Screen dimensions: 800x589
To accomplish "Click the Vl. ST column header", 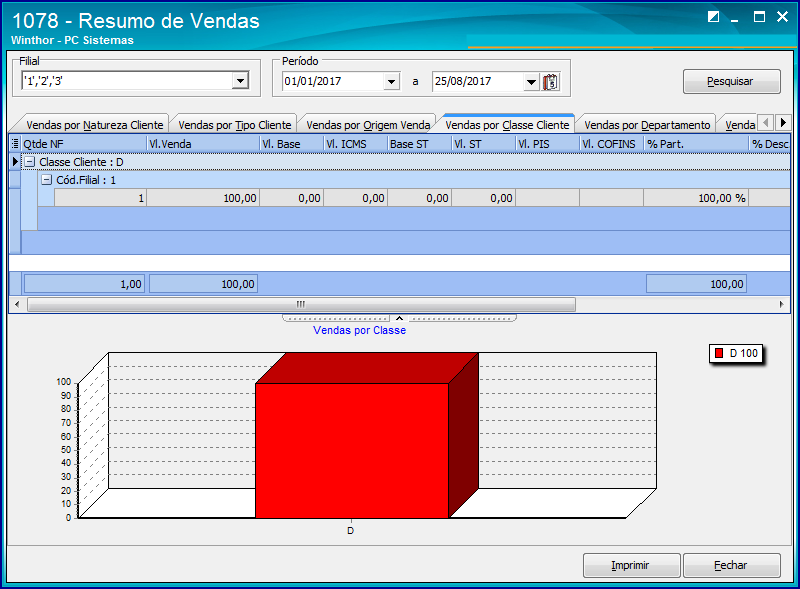I will (x=484, y=144).
